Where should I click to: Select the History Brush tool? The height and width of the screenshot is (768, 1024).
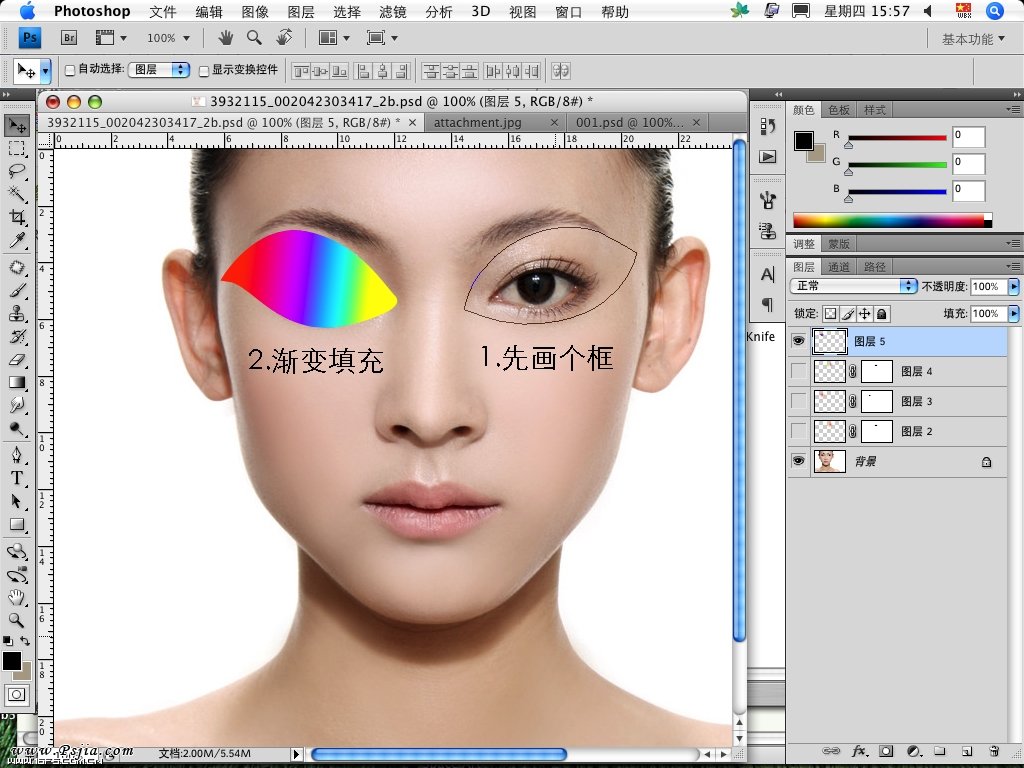click(x=17, y=336)
